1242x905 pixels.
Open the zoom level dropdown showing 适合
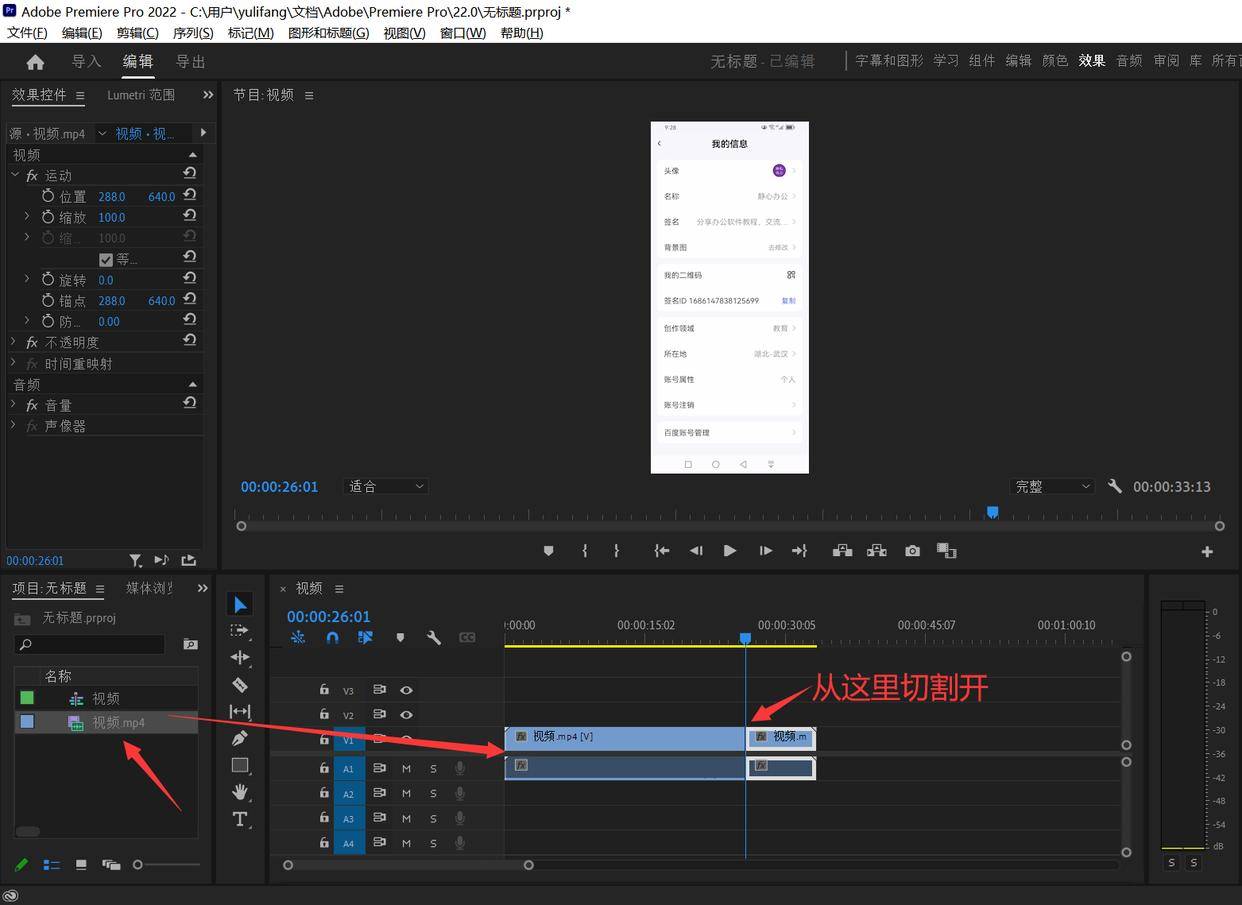(386, 487)
